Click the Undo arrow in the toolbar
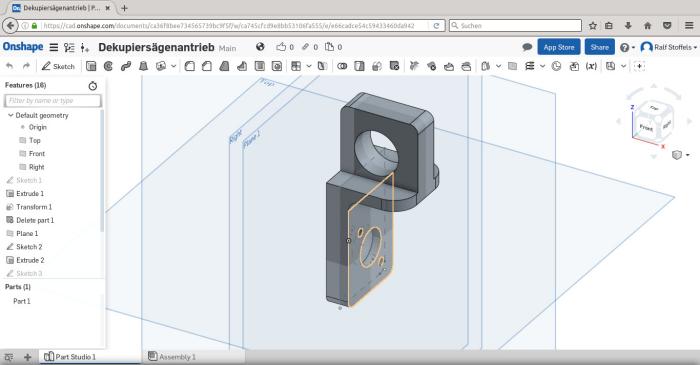Screen dimensions: 700x365 tap(9, 66)
